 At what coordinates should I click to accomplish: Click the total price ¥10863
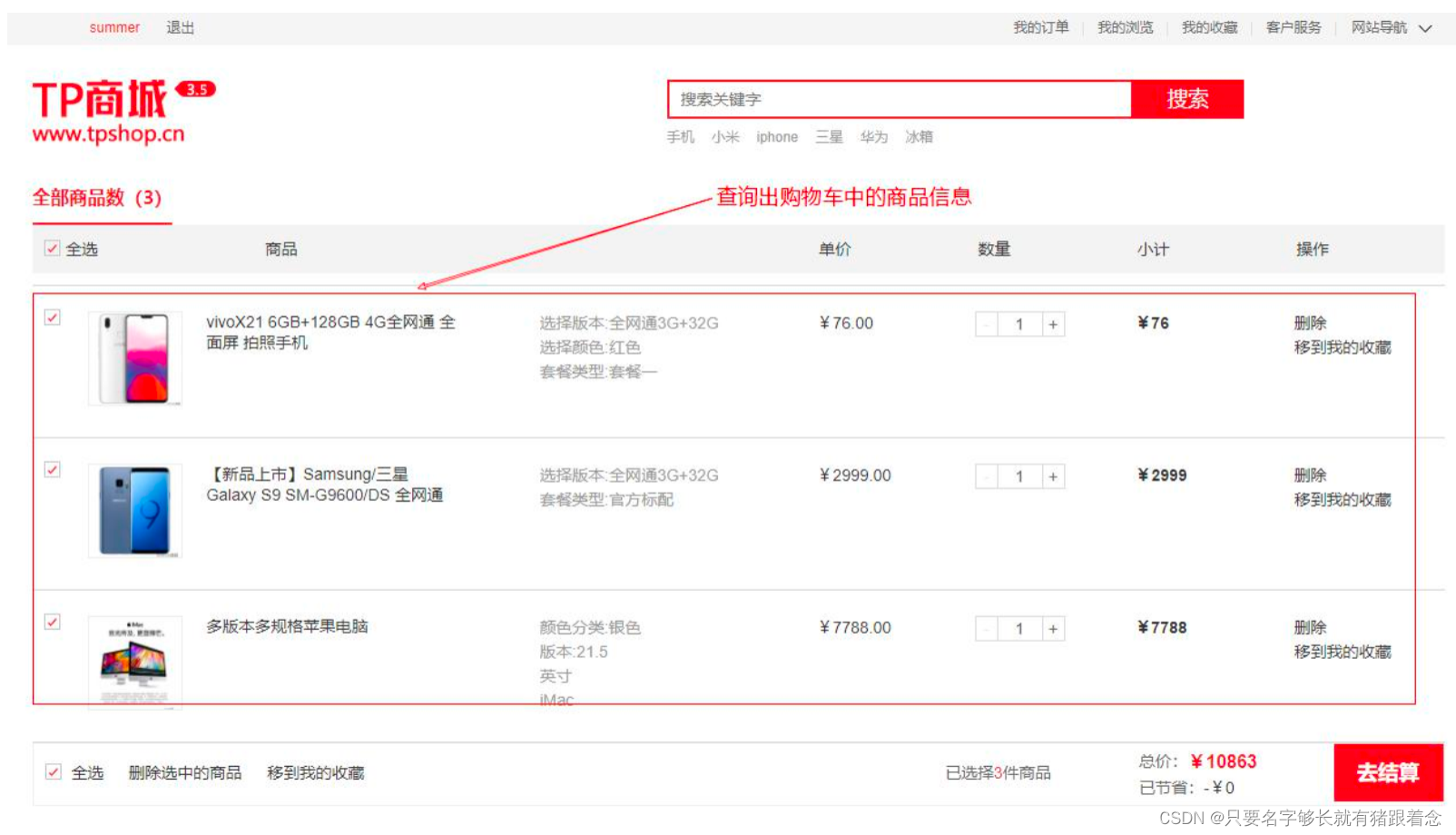click(x=1224, y=761)
